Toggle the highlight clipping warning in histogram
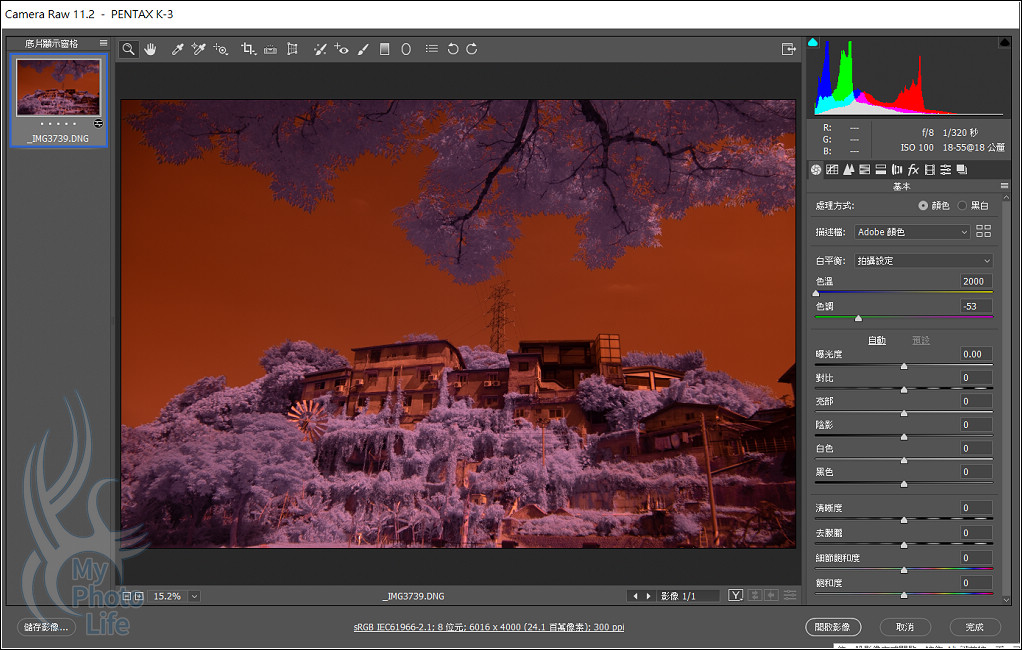This screenshot has width=1022, height=650. coord(1003,43)
